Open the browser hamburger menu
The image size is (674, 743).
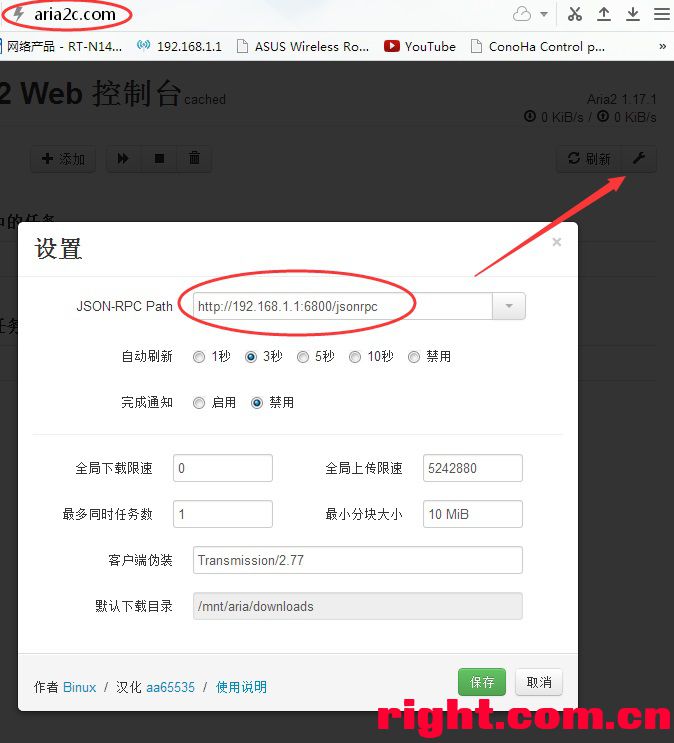point(661,14)
